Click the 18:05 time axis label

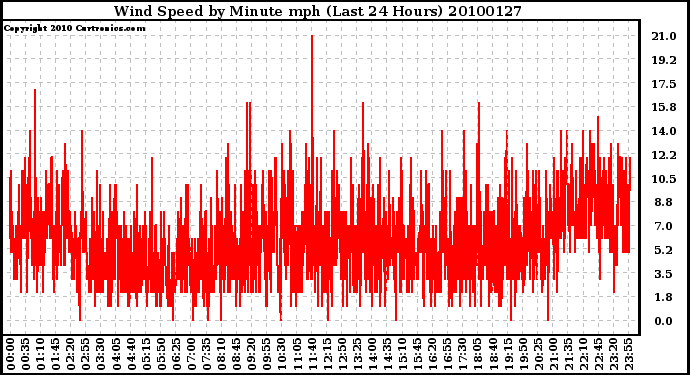coord(477,355)
